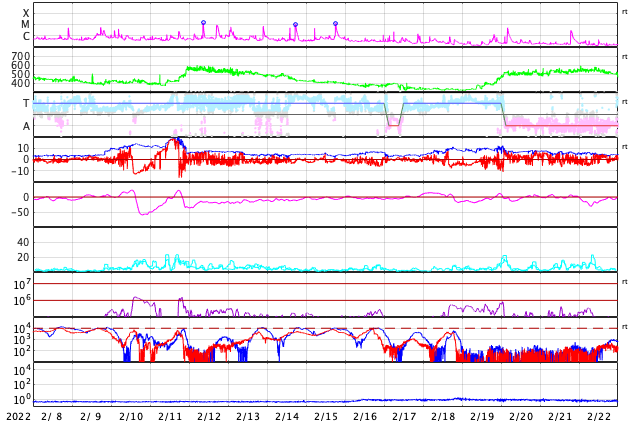This screenshot has height=424, width=634.
Task: Select the 10^6 axis label
Action: [22, 301]
